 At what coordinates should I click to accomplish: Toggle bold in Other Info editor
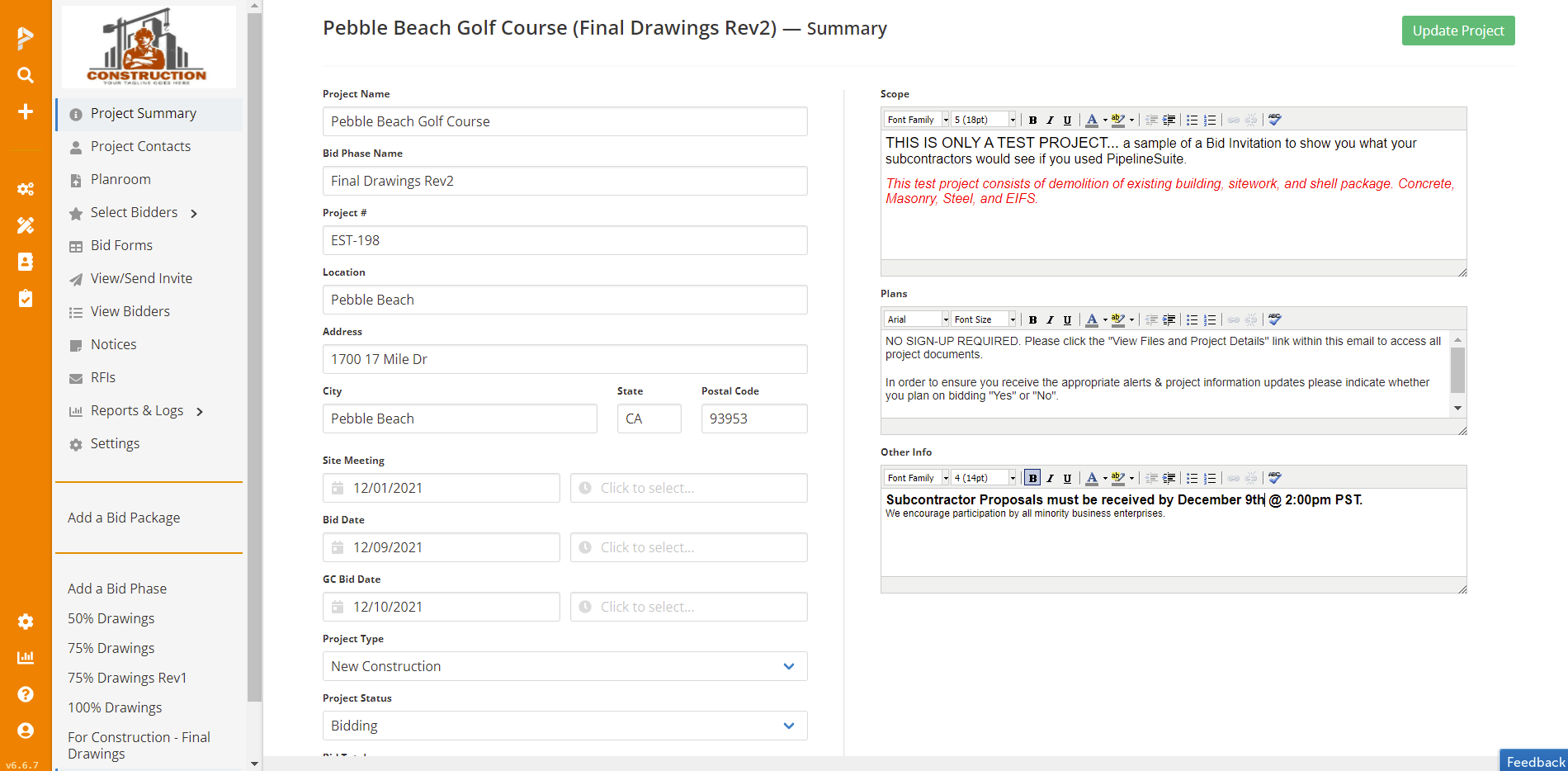[1032, 478]
